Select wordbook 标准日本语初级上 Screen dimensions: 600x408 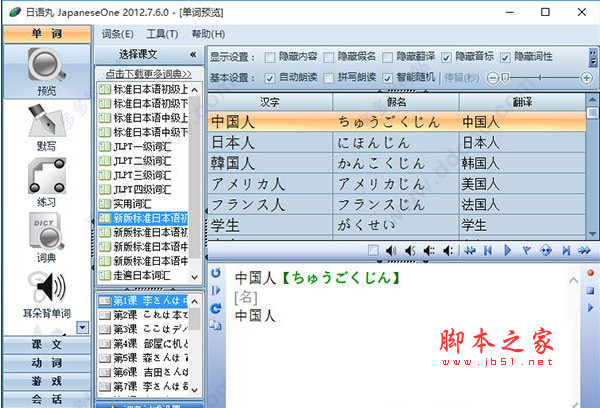pyautogui.click(x=143, y=90)
